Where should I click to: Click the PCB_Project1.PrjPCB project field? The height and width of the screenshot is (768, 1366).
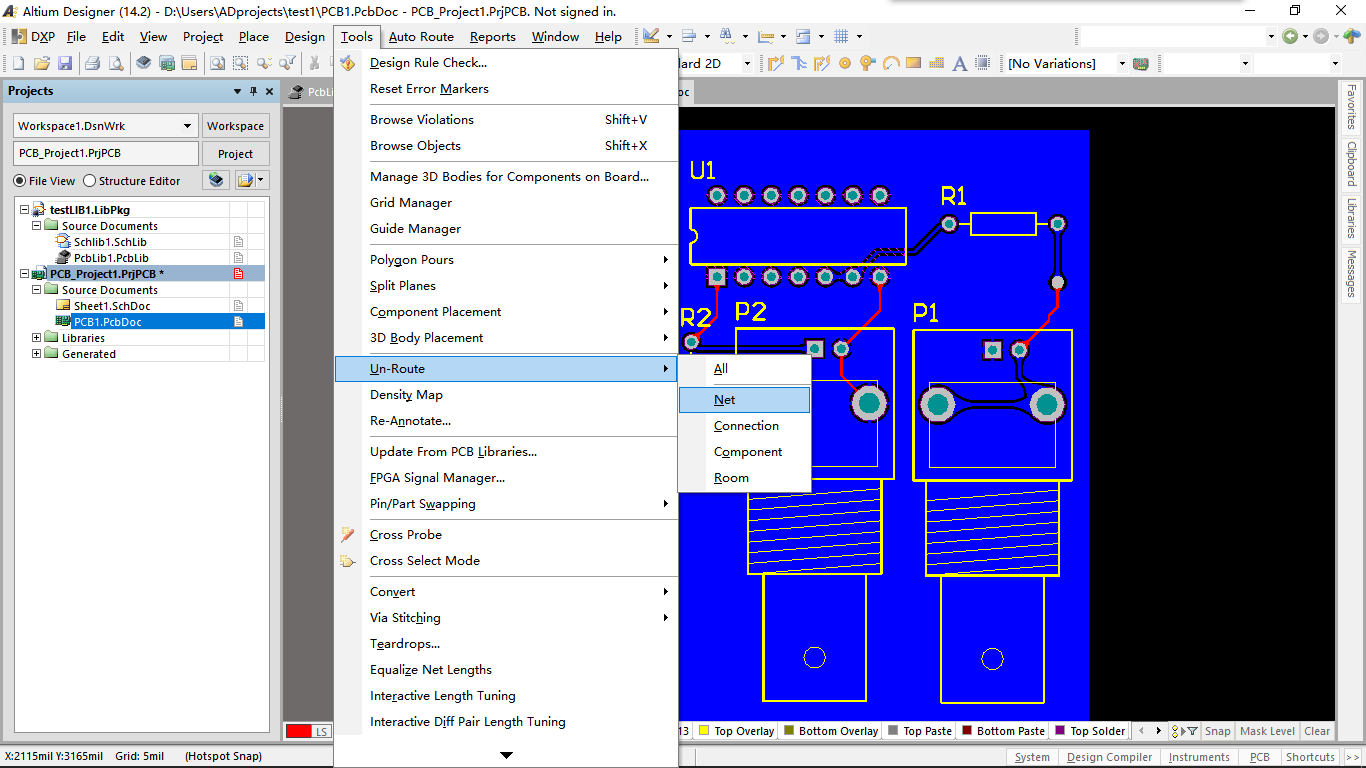click(x=106, y=154)
